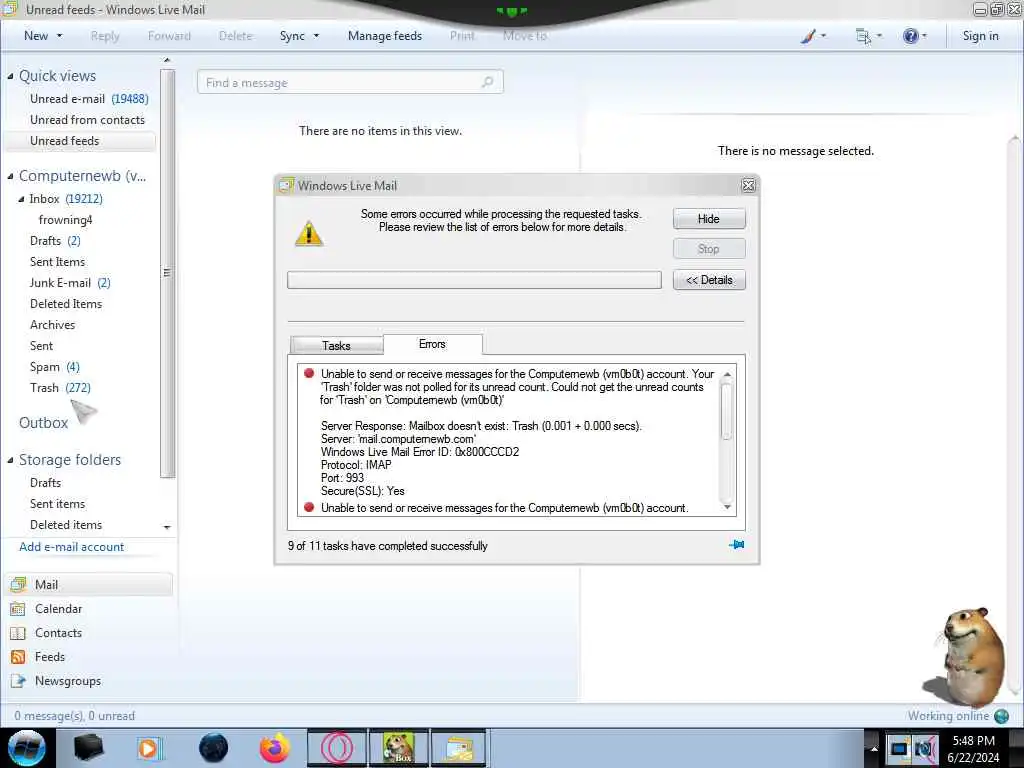The image size is (1024, 768).
Task: Switch to Opera in the taskbar
Action: pos(337,748)
